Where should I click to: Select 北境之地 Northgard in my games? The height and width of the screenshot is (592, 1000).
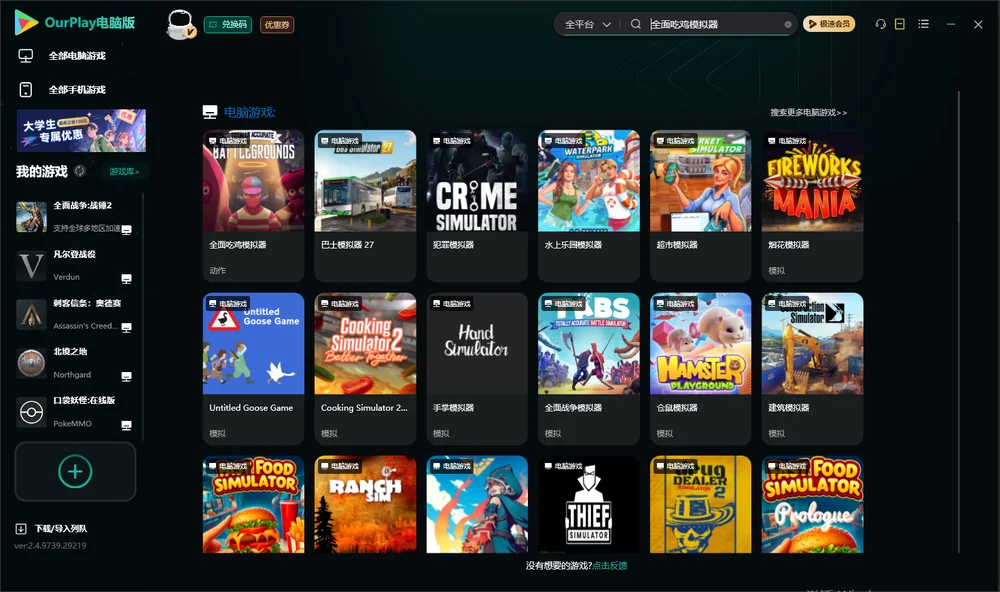coord(75,364)
